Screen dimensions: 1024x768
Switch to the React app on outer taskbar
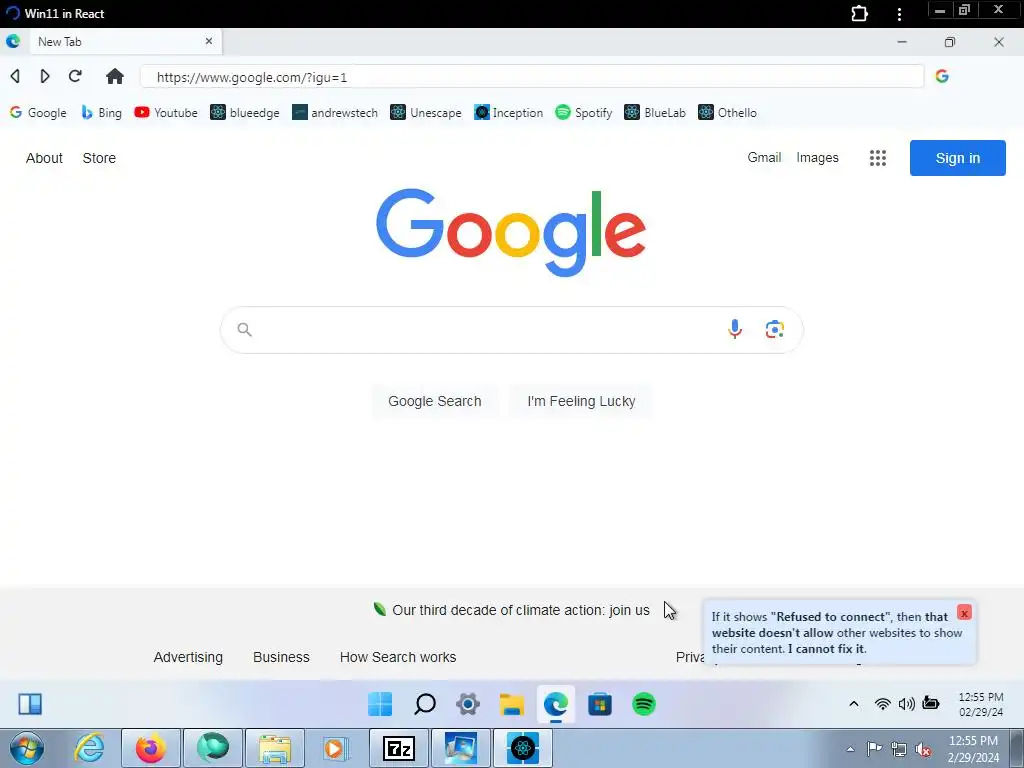(522, 748)
